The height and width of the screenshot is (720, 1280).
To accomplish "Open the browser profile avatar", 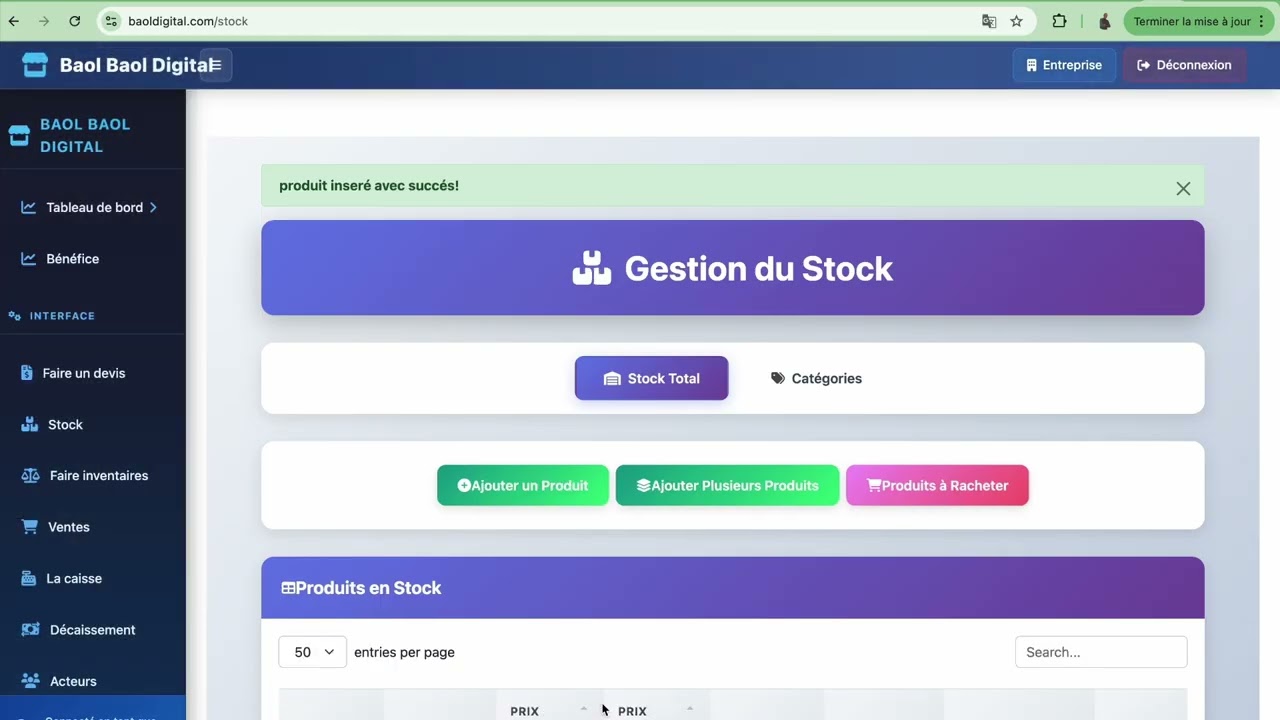I will pyautogui.click(x=1105, y=21).
